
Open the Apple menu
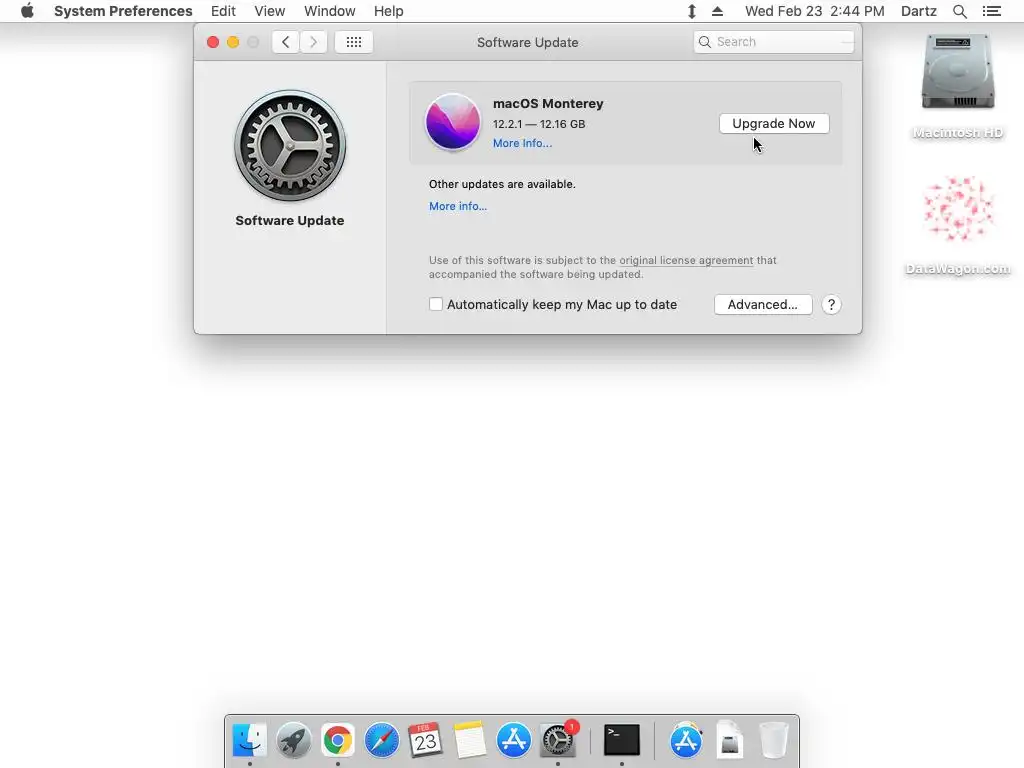point(27,11)
